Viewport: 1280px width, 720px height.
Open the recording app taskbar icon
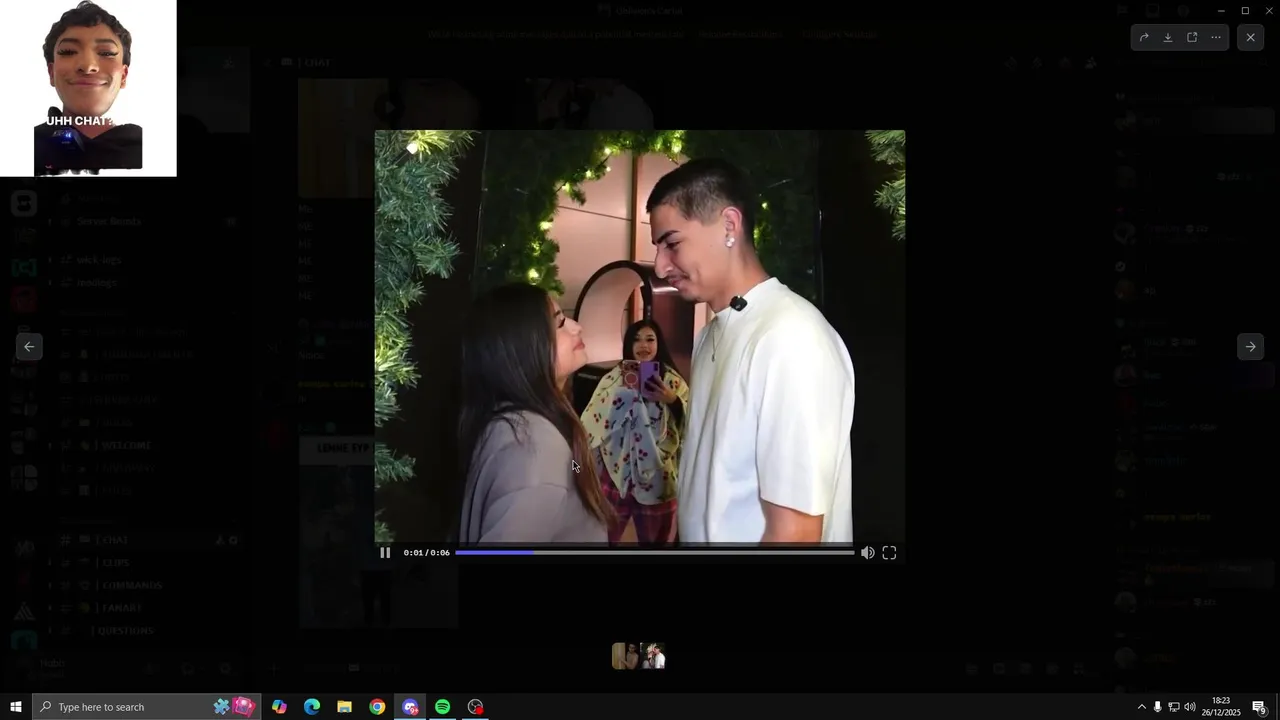pos(475,707)
